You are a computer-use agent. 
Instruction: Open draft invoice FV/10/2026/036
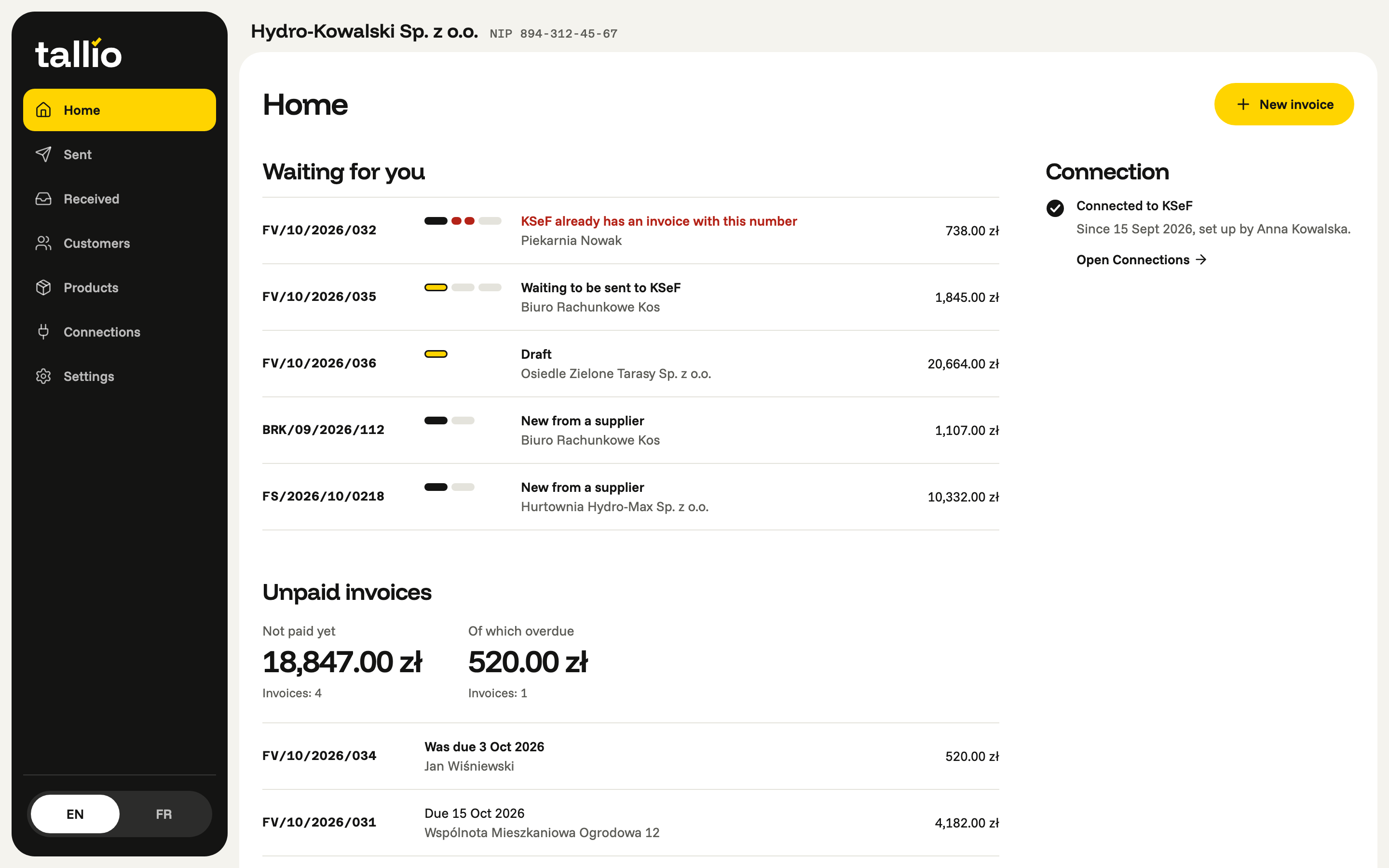coord(630,364)
